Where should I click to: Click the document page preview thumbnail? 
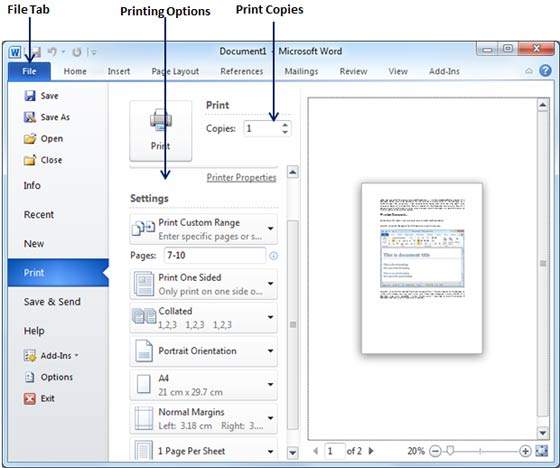click(422, 268)
